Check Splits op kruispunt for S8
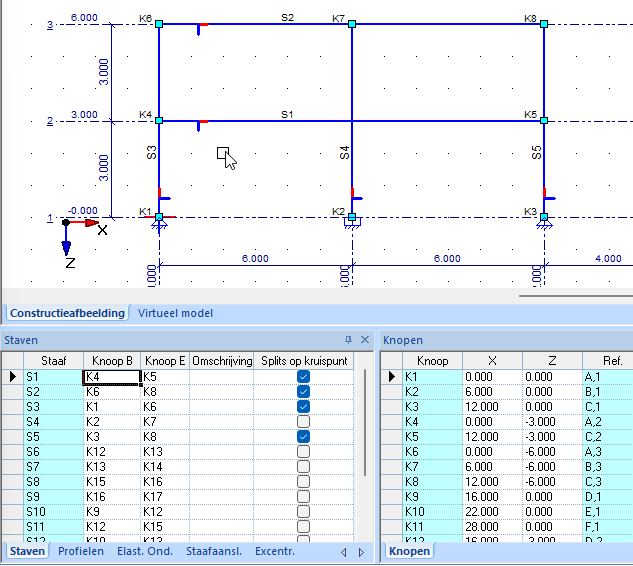Image resolution: width=633 pixels, height=566 pixels. [x=303, y=482]
